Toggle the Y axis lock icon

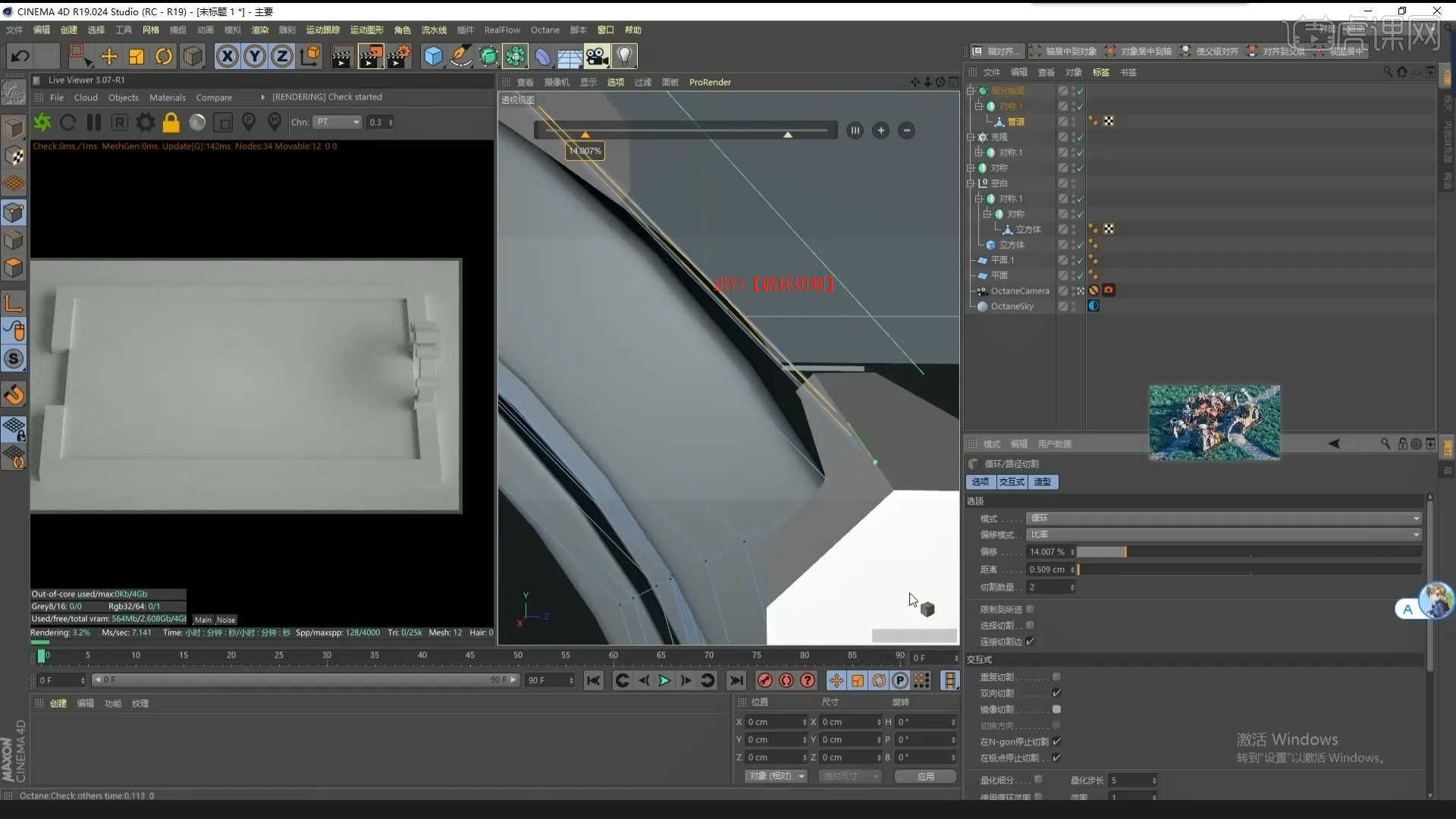tap(254, 55)
